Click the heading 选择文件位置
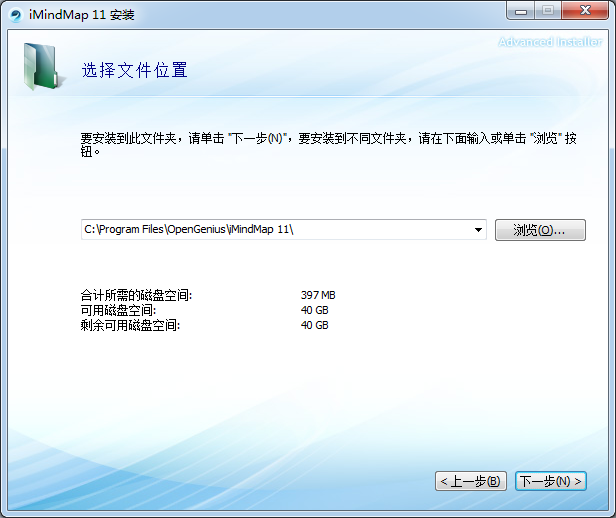 pyautogui.click(x=134, y=70)
